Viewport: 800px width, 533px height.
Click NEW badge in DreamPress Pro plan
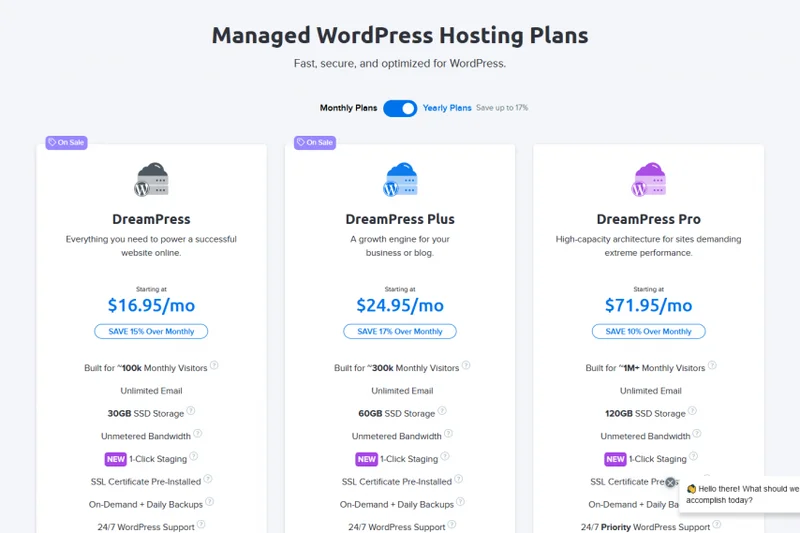(615, 459)
